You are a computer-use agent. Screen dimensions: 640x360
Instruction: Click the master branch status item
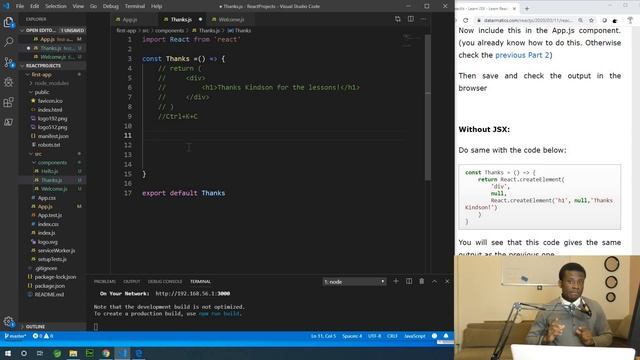[x=15, y=336]
